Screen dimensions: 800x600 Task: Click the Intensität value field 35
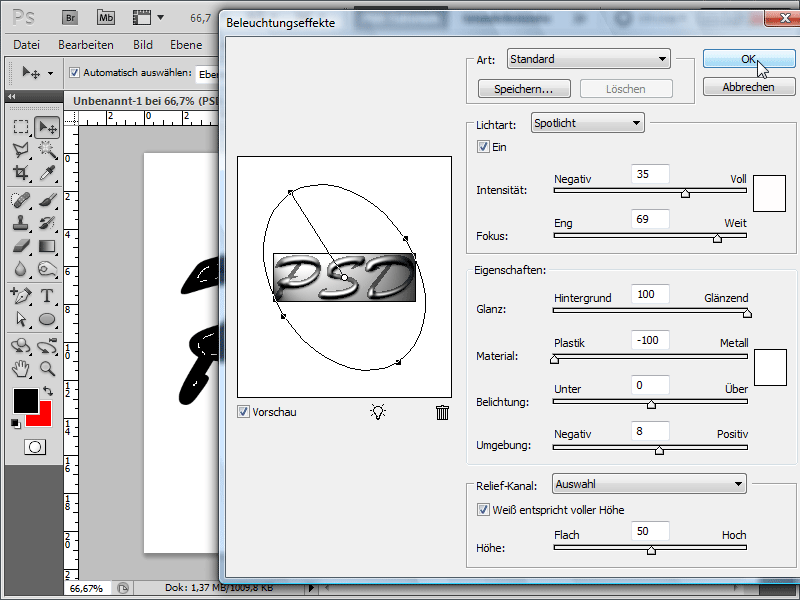[x=650, y=174]
